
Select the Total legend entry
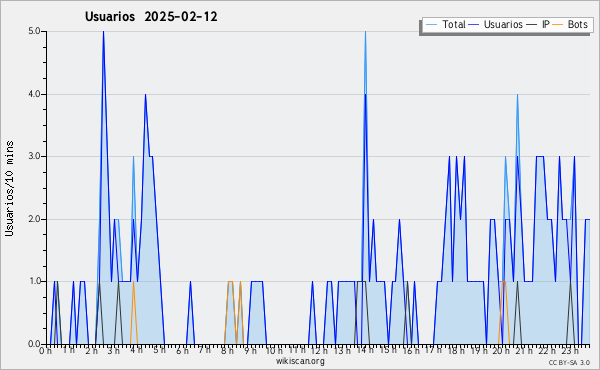tap(445, 25)
